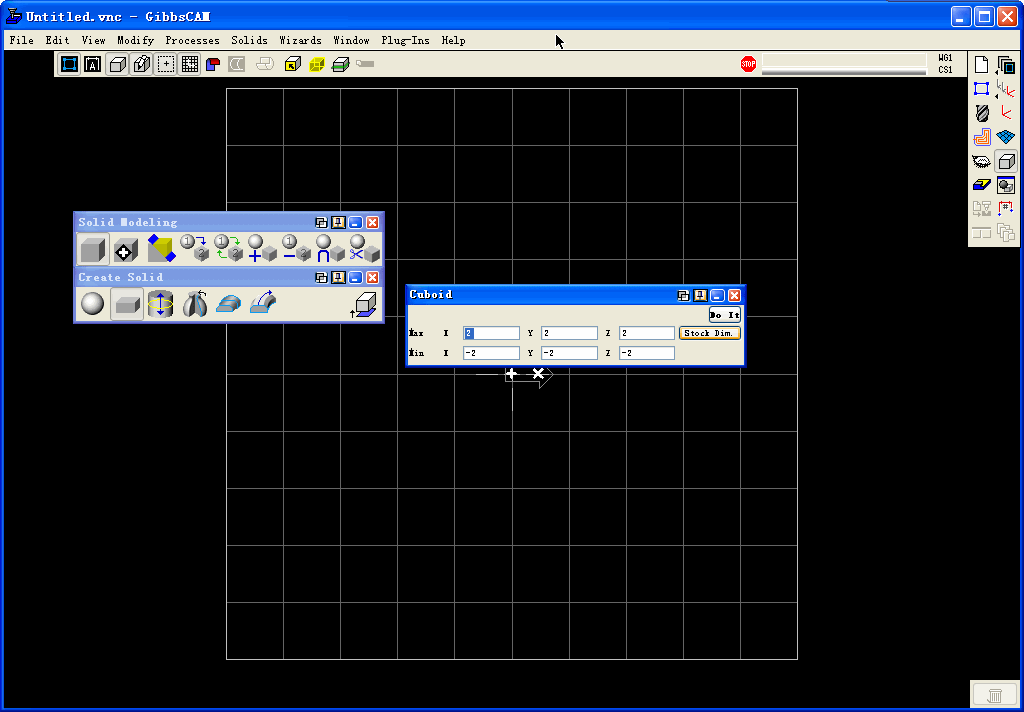
Task: Click the Min Y input field
Action: click(x=569, y=353)
